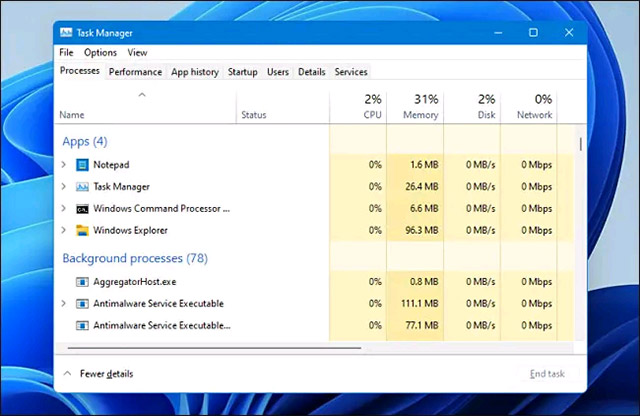This screenshot has height=416, width=640.
Task: Click the Task Manager process icon
Action: click(x=83, y=186)
